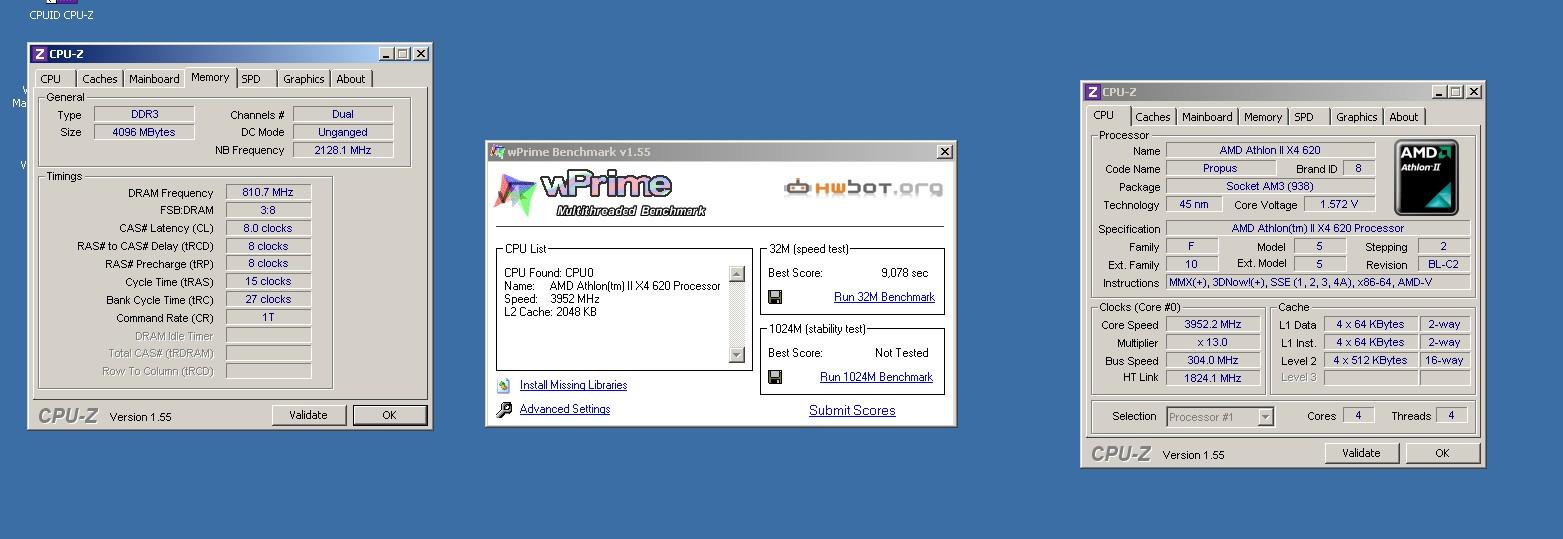This screenshot has width=1563, height=539.
Task: Click the DC Mode value Unganged
Action: (x=343, y=132)
